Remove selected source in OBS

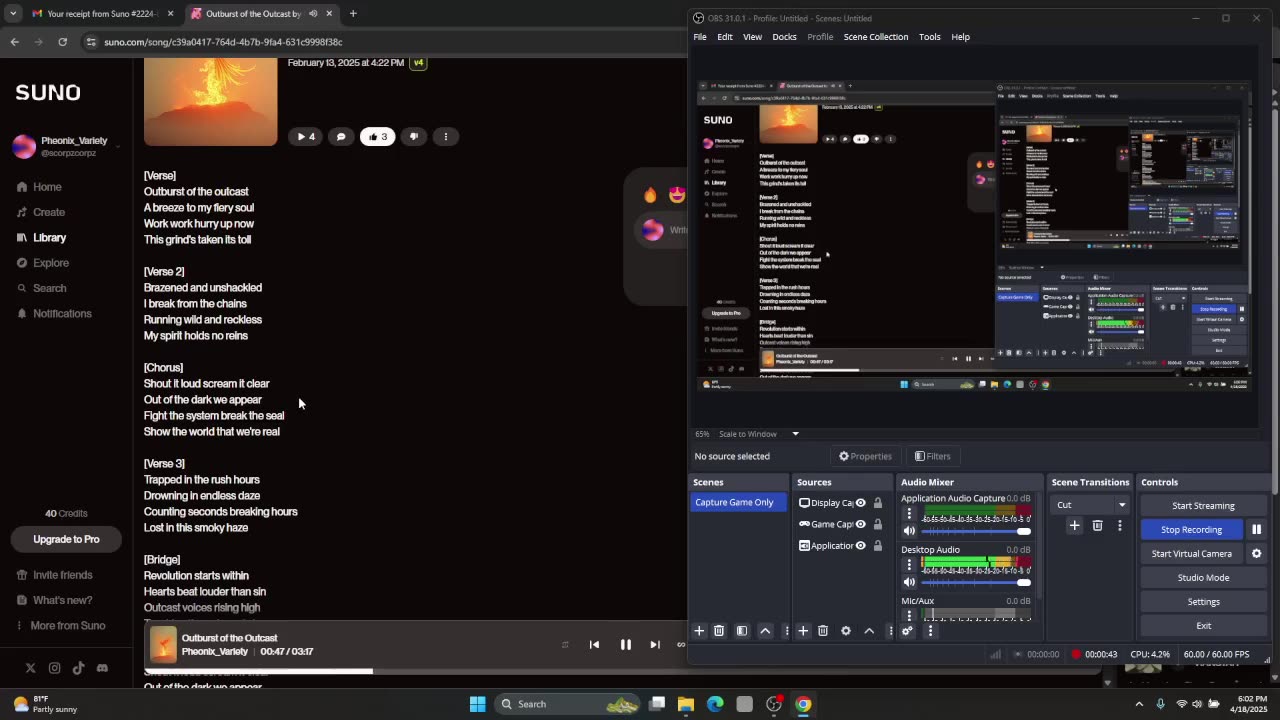click(823, 631)
